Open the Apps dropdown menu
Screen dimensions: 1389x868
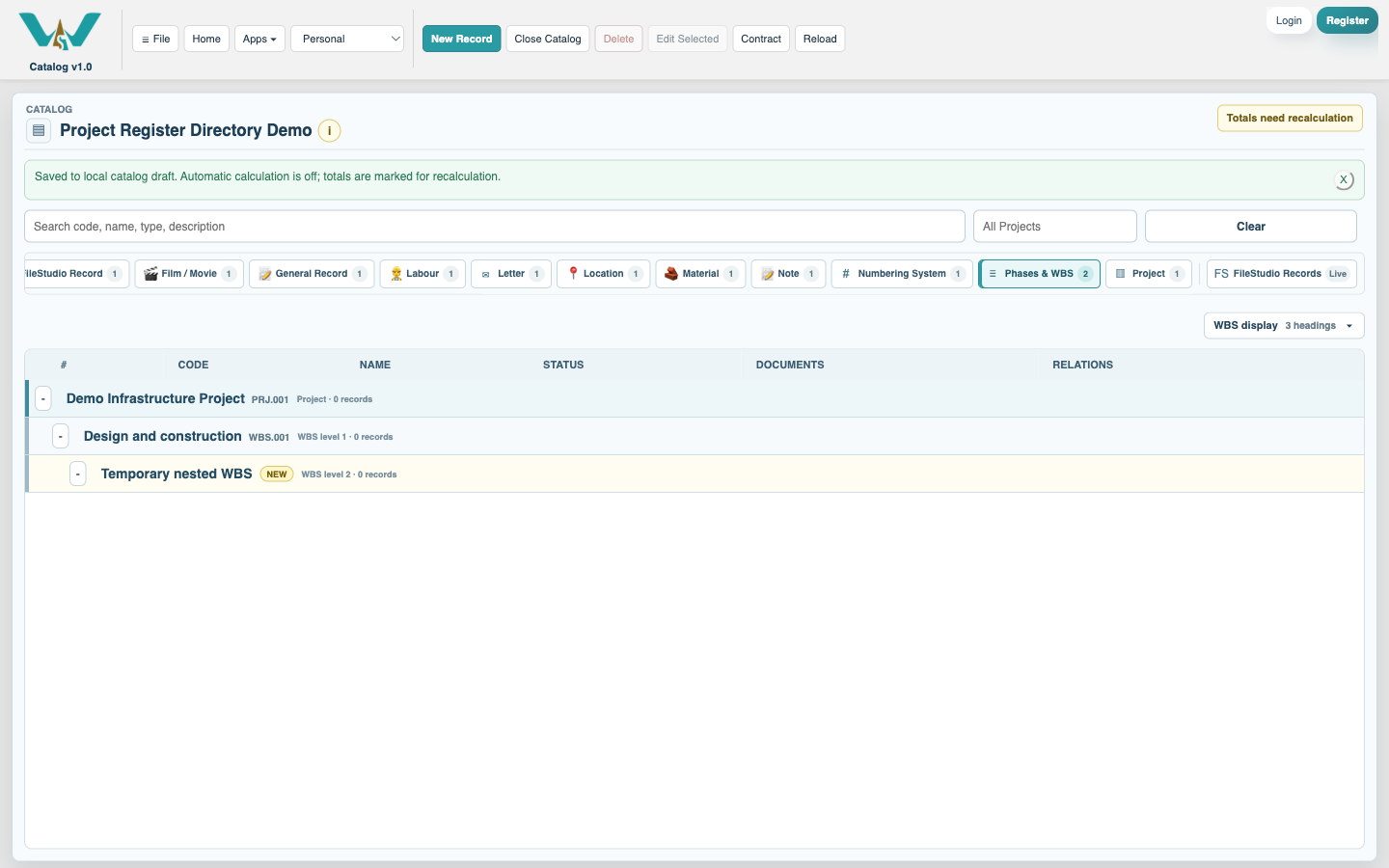(x=259, y=39)
